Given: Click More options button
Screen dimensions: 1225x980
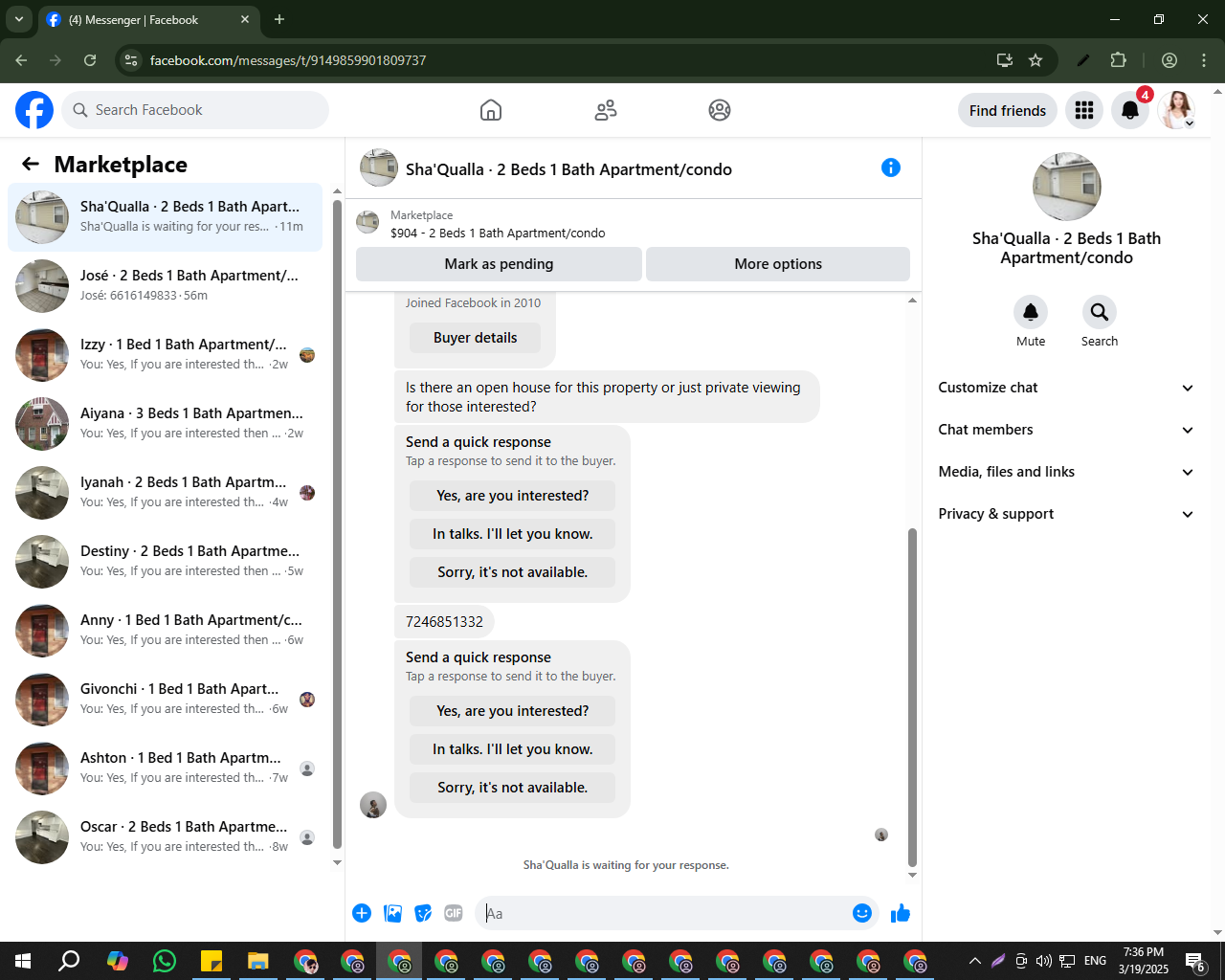Looking at the screenshot, I should [778, 264].
